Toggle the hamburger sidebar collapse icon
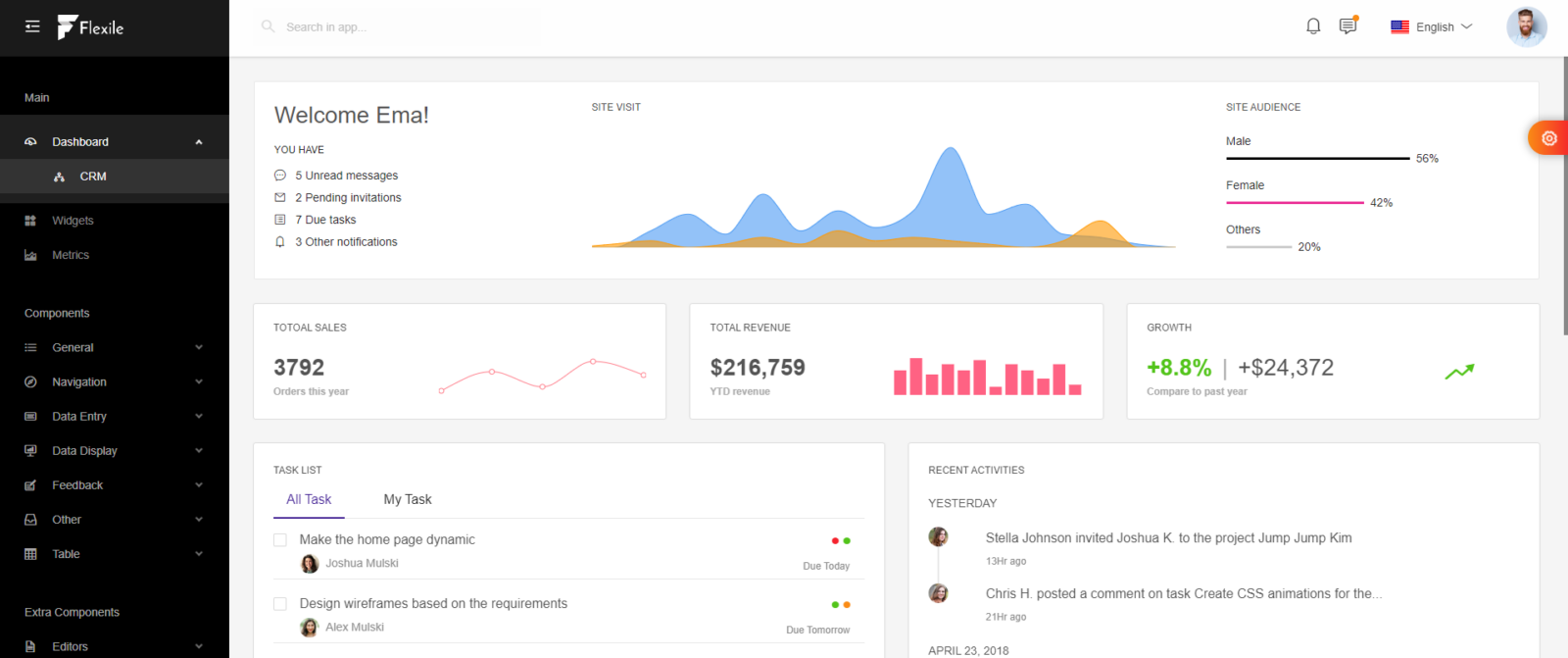 (32, 26)
